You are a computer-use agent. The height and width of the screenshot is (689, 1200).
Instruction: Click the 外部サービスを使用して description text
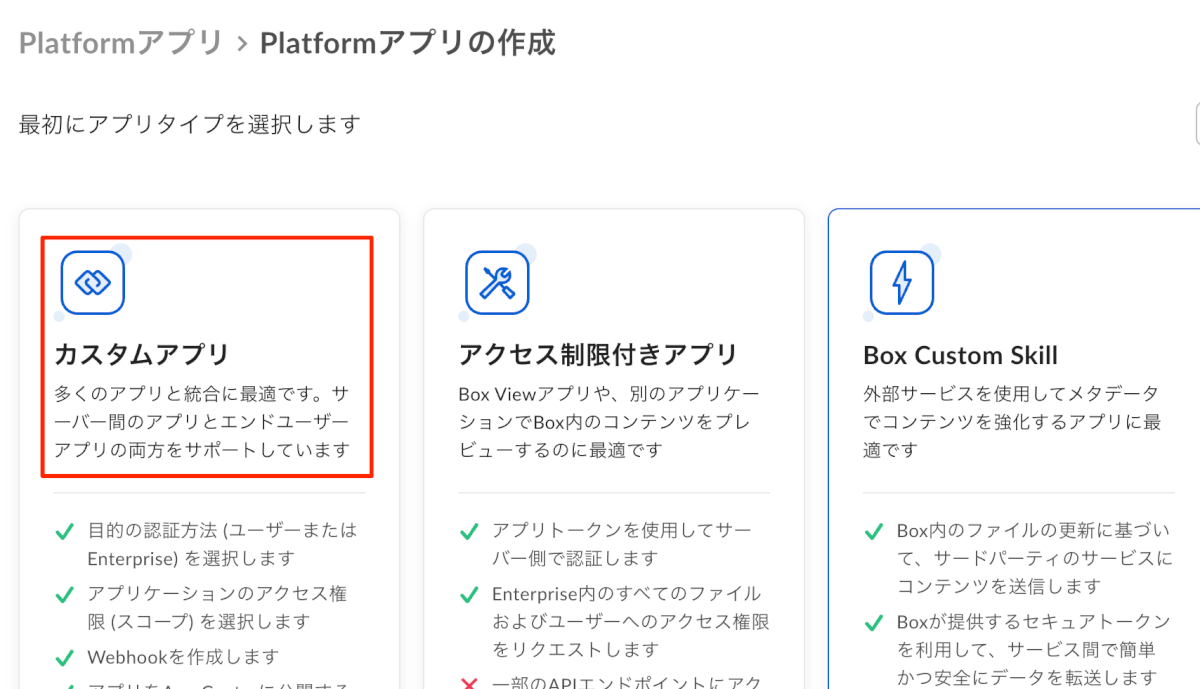click(x=1011, y=421)
